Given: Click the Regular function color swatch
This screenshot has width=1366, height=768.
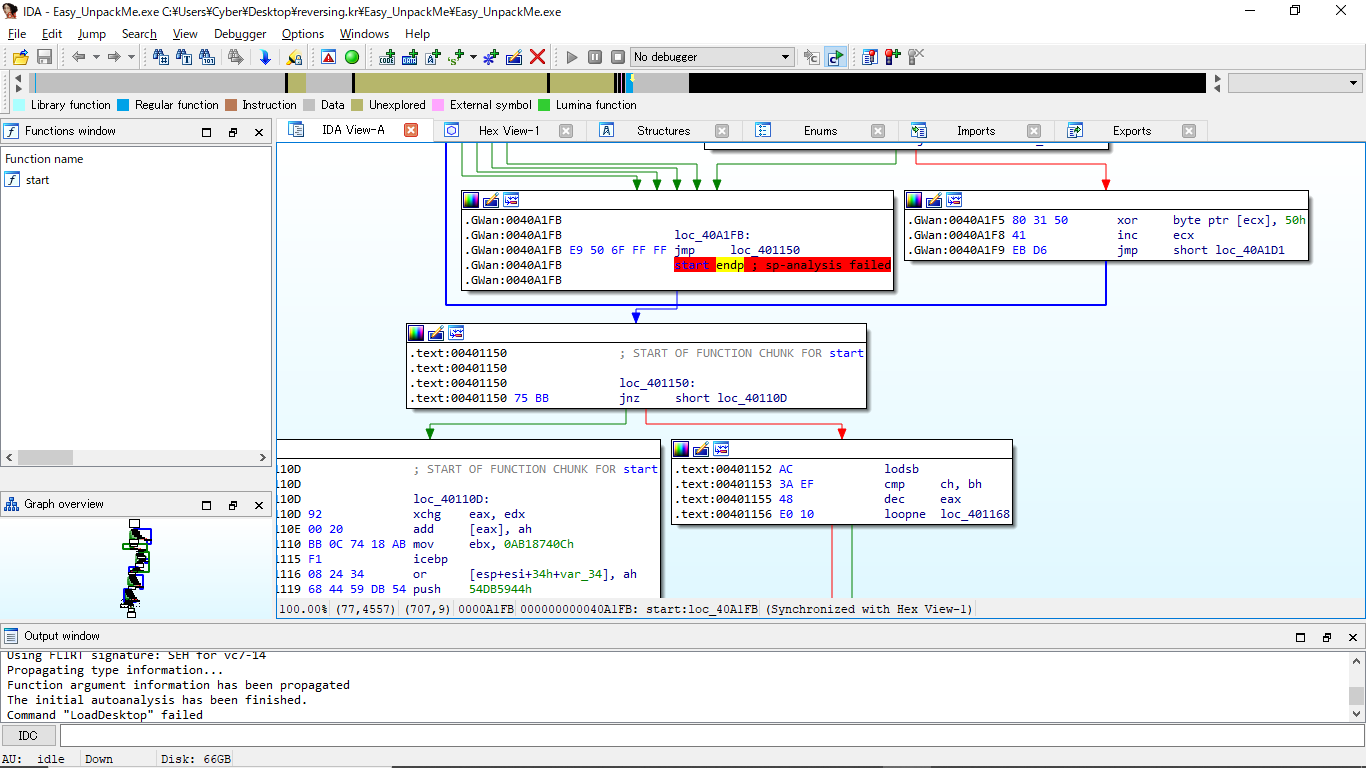Looking at the screenshot, I should 123,105.
